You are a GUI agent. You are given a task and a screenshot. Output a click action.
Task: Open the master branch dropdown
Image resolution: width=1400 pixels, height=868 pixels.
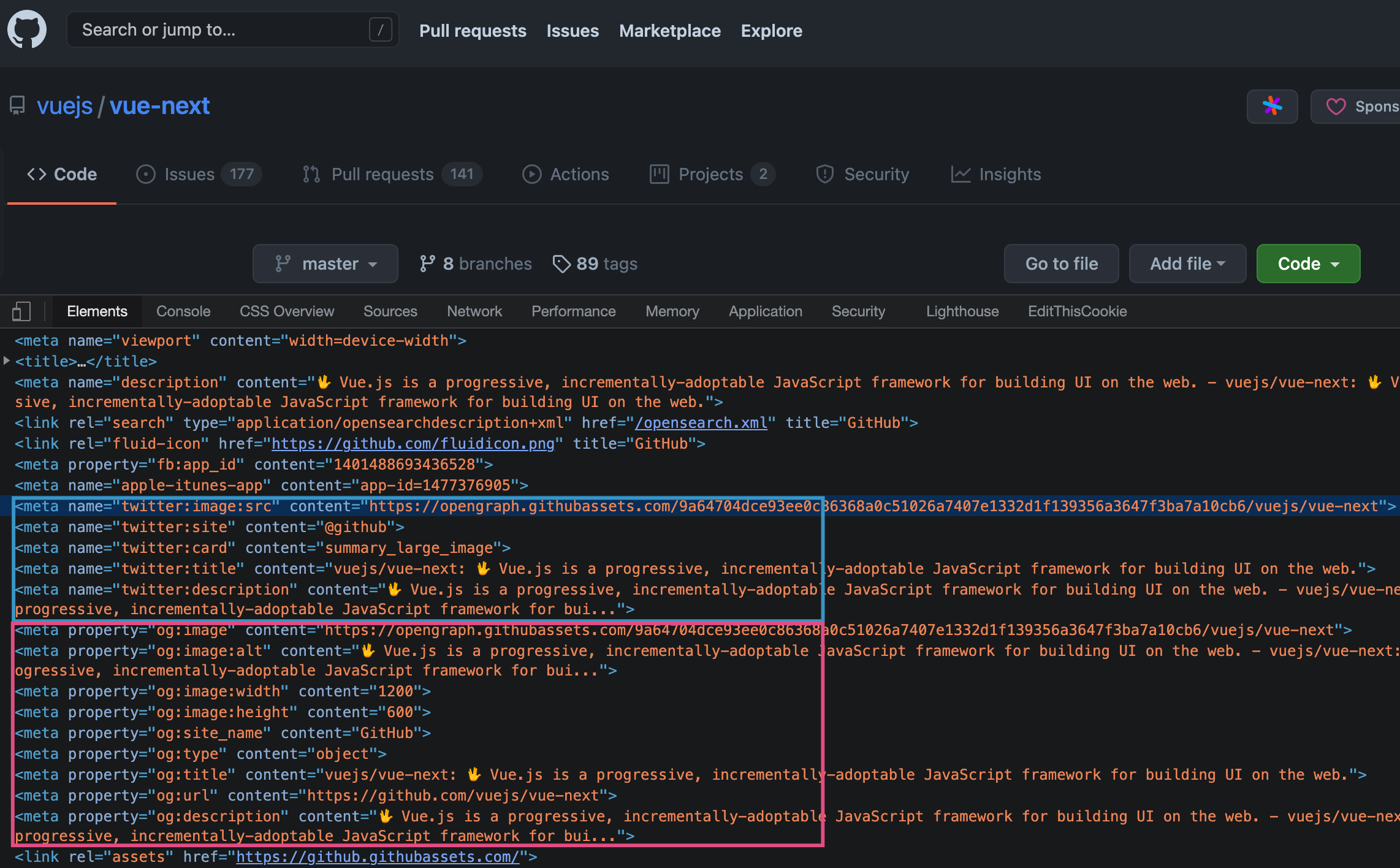(x=325, y=264)
